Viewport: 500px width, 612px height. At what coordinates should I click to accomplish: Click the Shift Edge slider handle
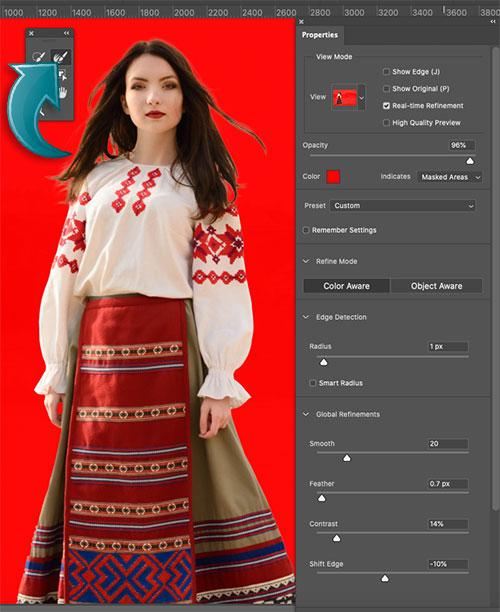pos(385,578)
